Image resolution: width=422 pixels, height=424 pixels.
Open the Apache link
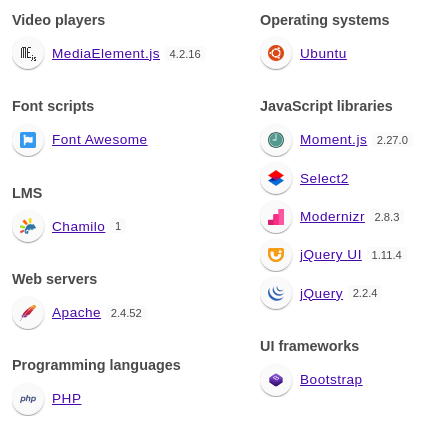76,313
